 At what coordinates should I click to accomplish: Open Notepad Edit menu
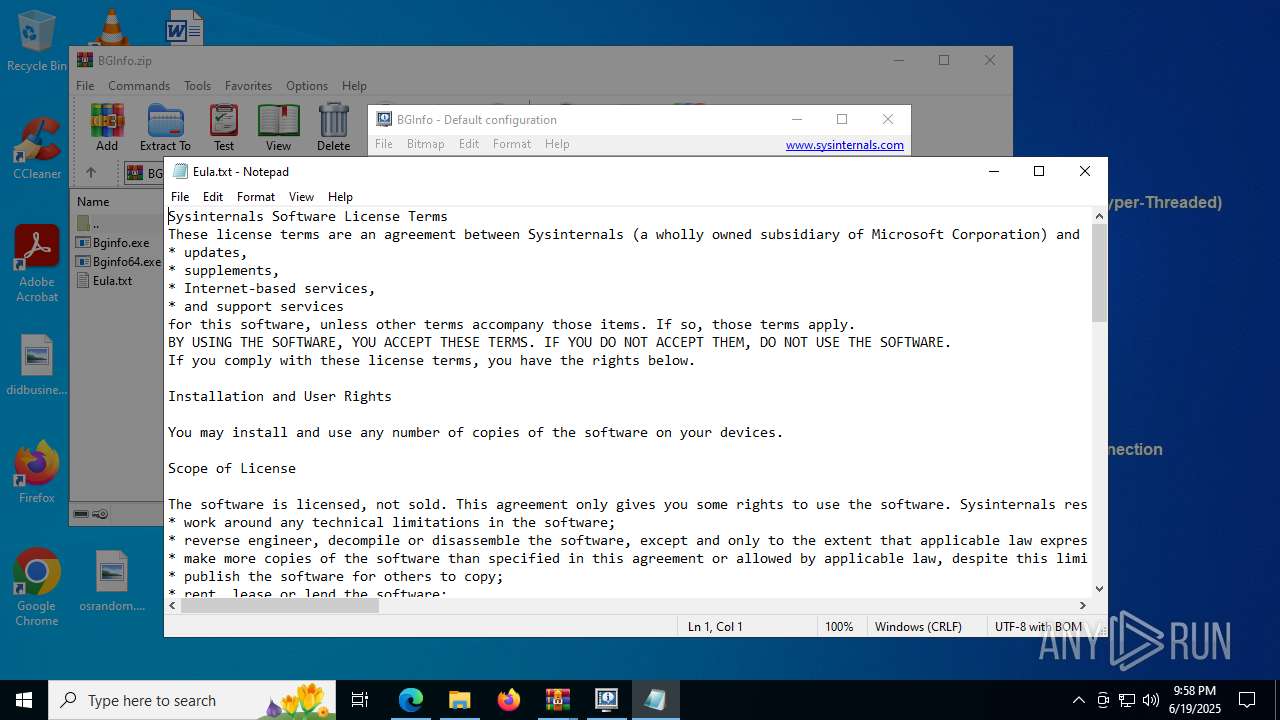(213, 197)
